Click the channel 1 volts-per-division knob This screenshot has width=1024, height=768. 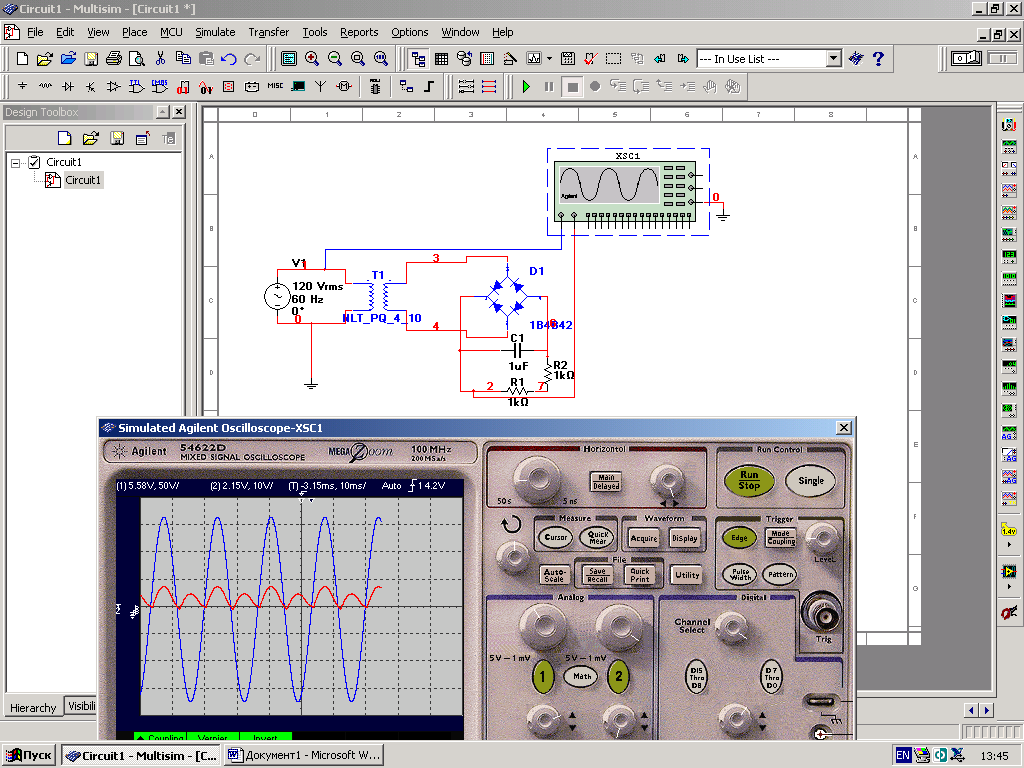tap(541, 626)
